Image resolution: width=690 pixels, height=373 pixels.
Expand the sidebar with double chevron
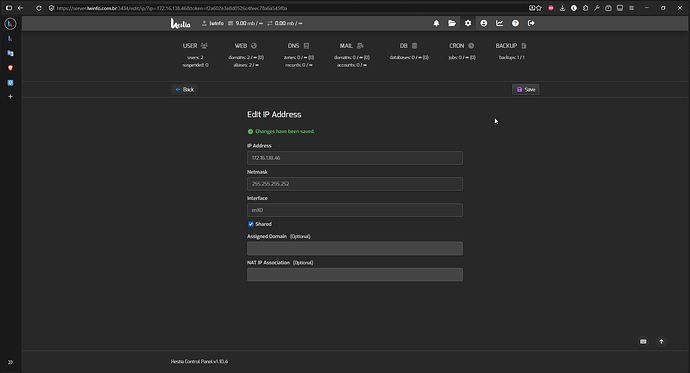[10, 362]
